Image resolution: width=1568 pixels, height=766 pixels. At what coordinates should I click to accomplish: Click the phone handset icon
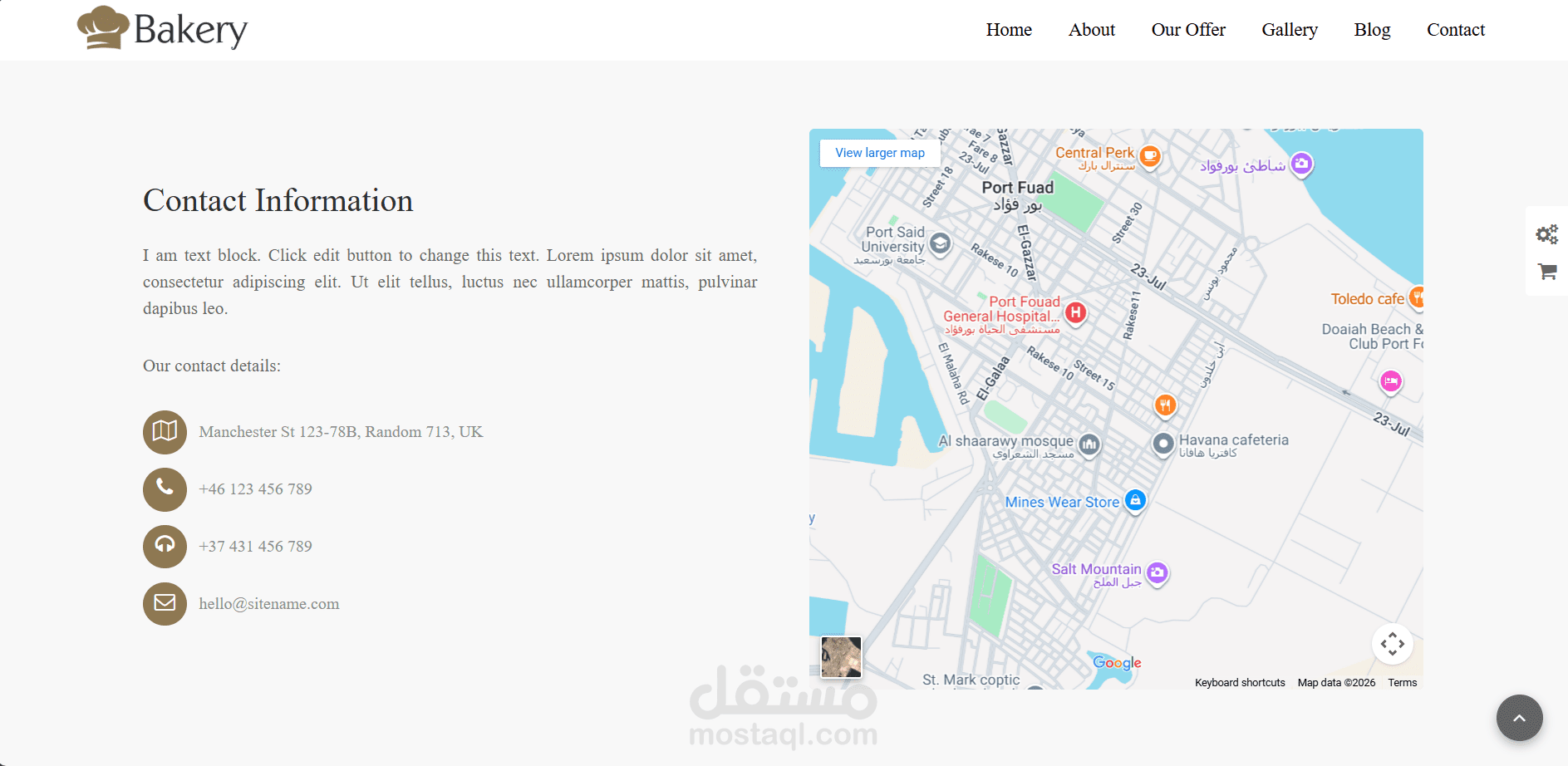[x=165, y=489]
